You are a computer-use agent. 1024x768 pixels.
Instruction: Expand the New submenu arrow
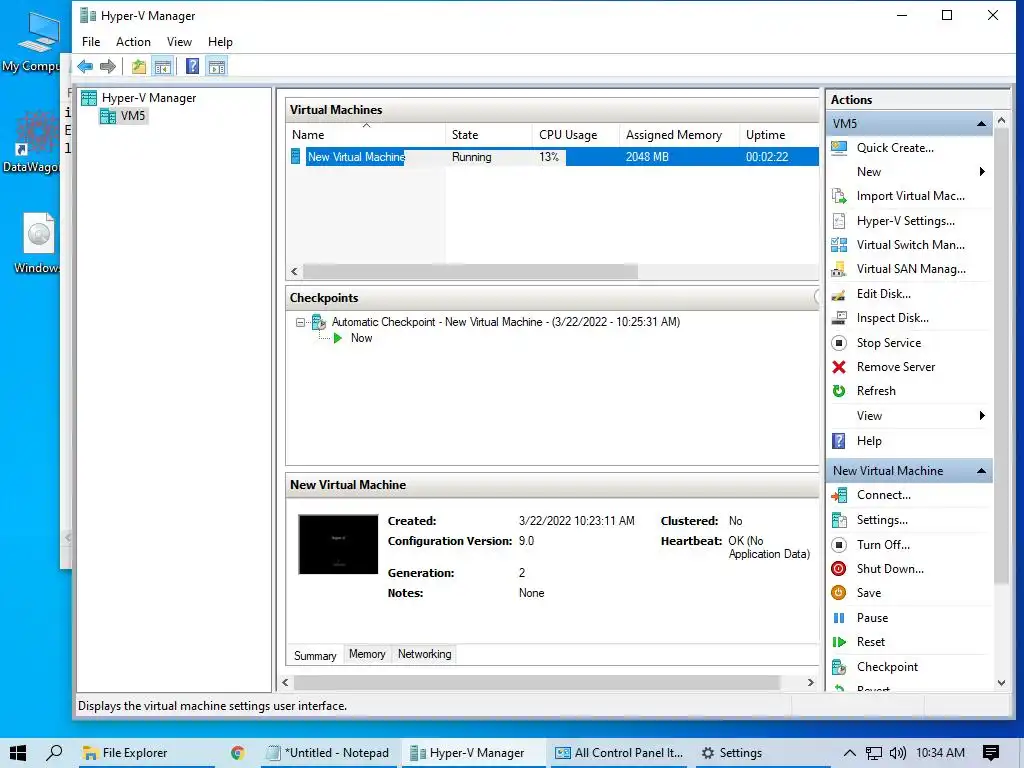point(982,172)
